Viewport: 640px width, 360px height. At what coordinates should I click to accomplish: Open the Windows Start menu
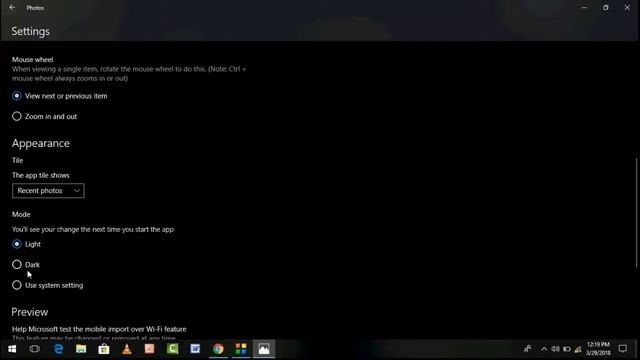point(12,349)
